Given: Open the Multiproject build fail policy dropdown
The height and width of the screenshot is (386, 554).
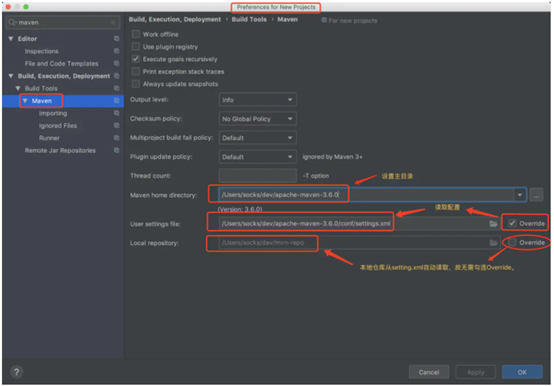Looking at the screenshot, I should tap(258, 138).
